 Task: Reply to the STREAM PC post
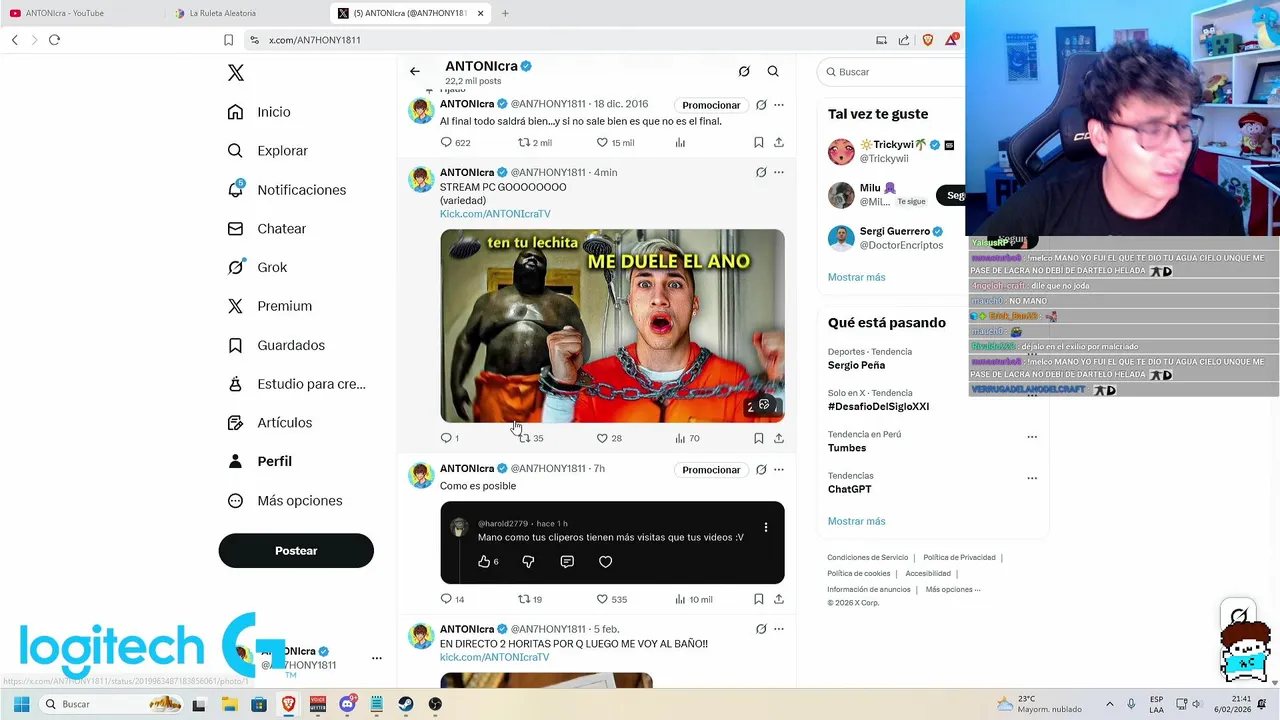click(449, 438)
